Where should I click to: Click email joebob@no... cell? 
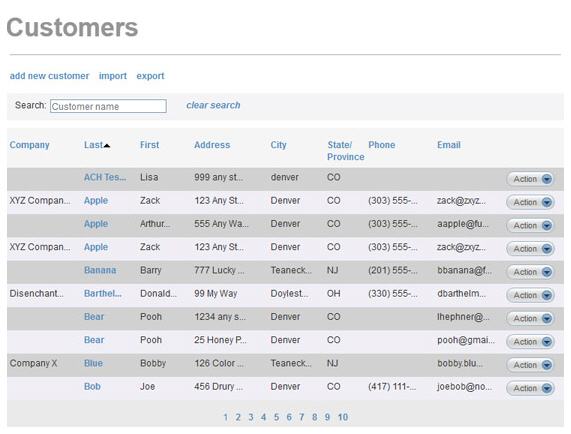[464, 387]
